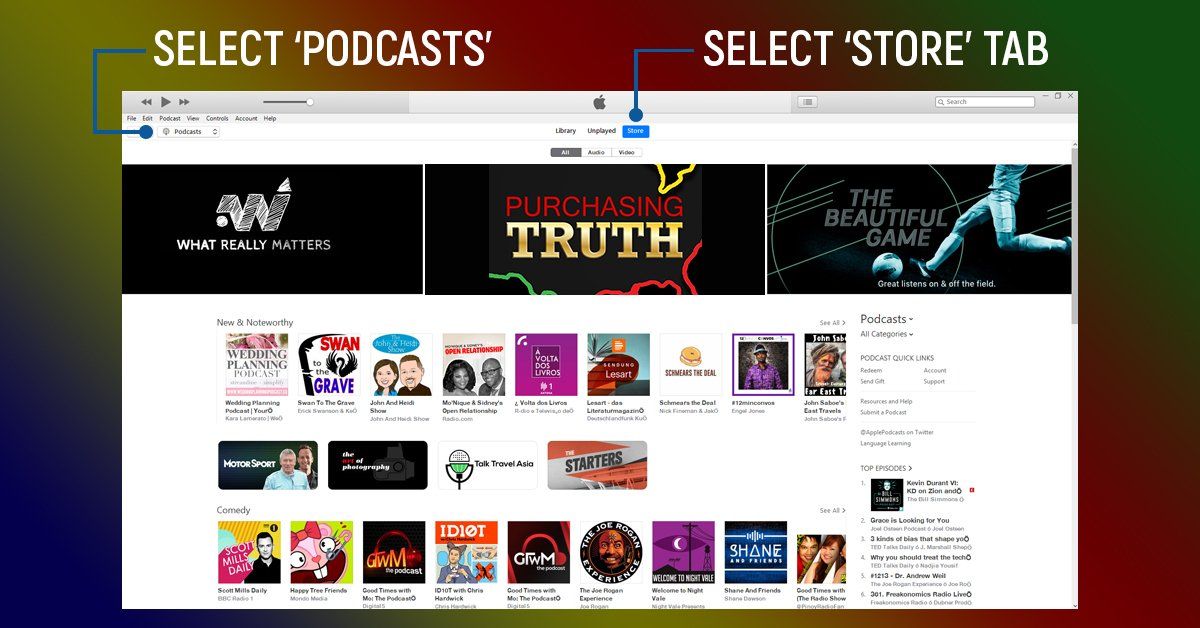See all New & Noteworthy podcasts
This screenshot has height=628, width=1200.
click(832, 323)
